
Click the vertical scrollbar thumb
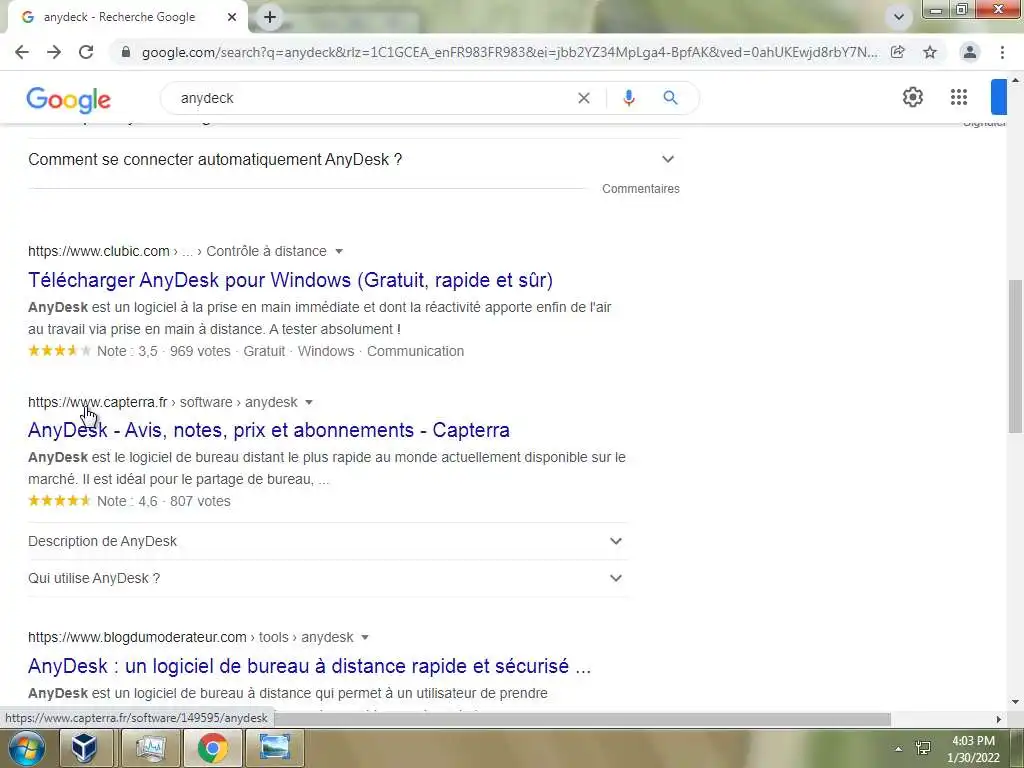[x=1015, y=356]
